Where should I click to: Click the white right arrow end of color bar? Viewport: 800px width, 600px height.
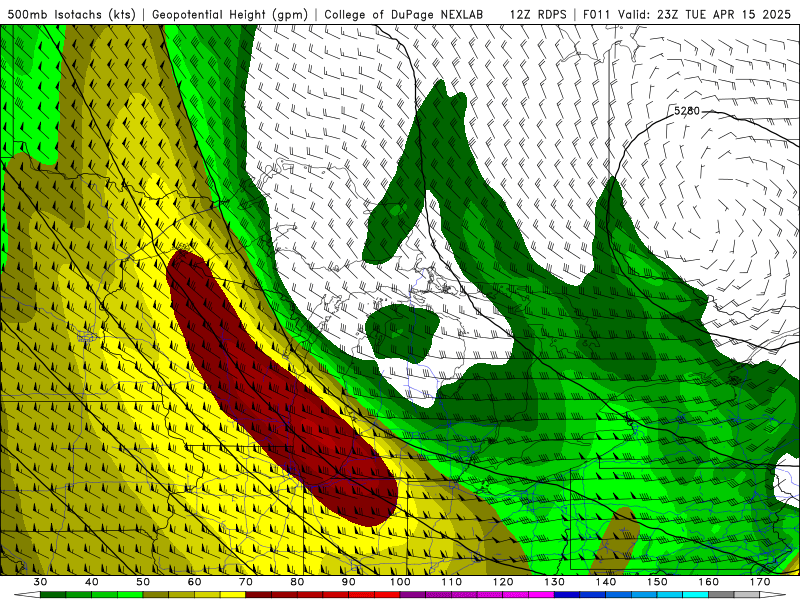tap(773, 595)
